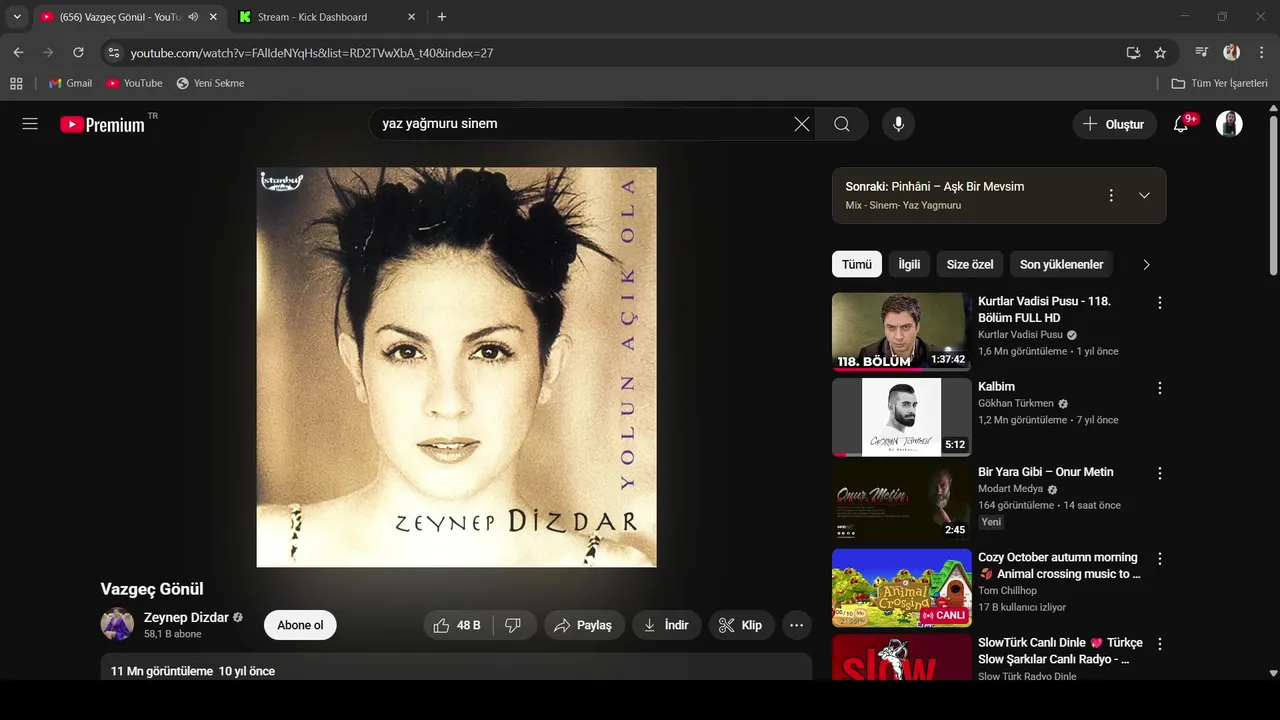Open options for SlowTürk Canlı Dinle video
The width and height of the screenshot is (1280, 720).
[x=1160, y=644]
